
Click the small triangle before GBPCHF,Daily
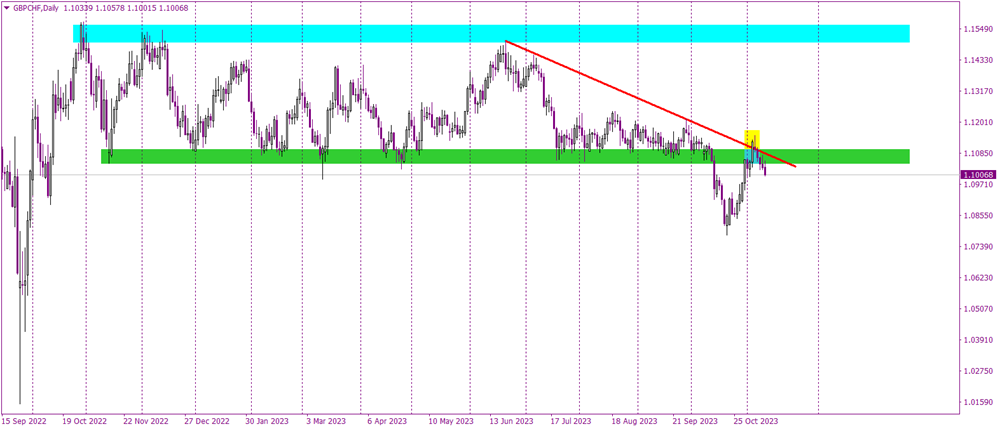point(6,6)
